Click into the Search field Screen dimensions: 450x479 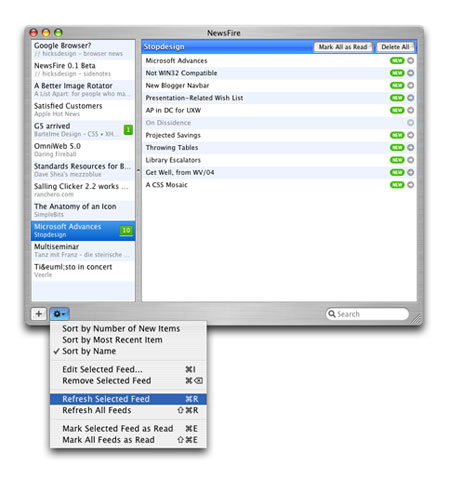(367, 314)
